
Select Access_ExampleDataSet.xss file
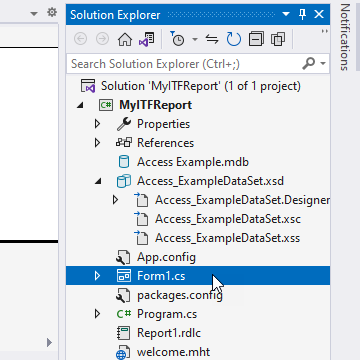pyautogui.click(x=227, y=238)
